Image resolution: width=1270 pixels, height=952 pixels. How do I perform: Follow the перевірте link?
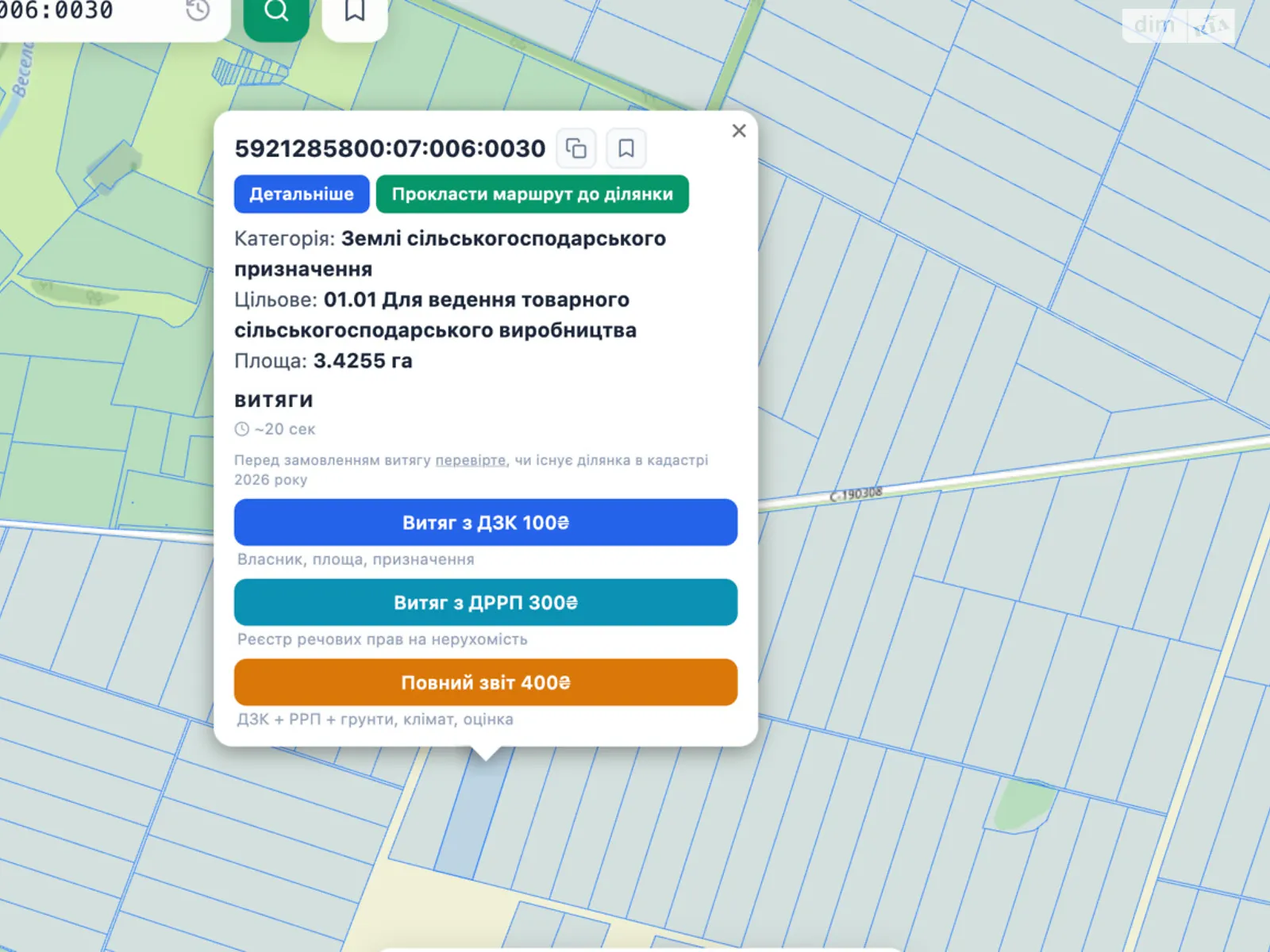(470, 460)
